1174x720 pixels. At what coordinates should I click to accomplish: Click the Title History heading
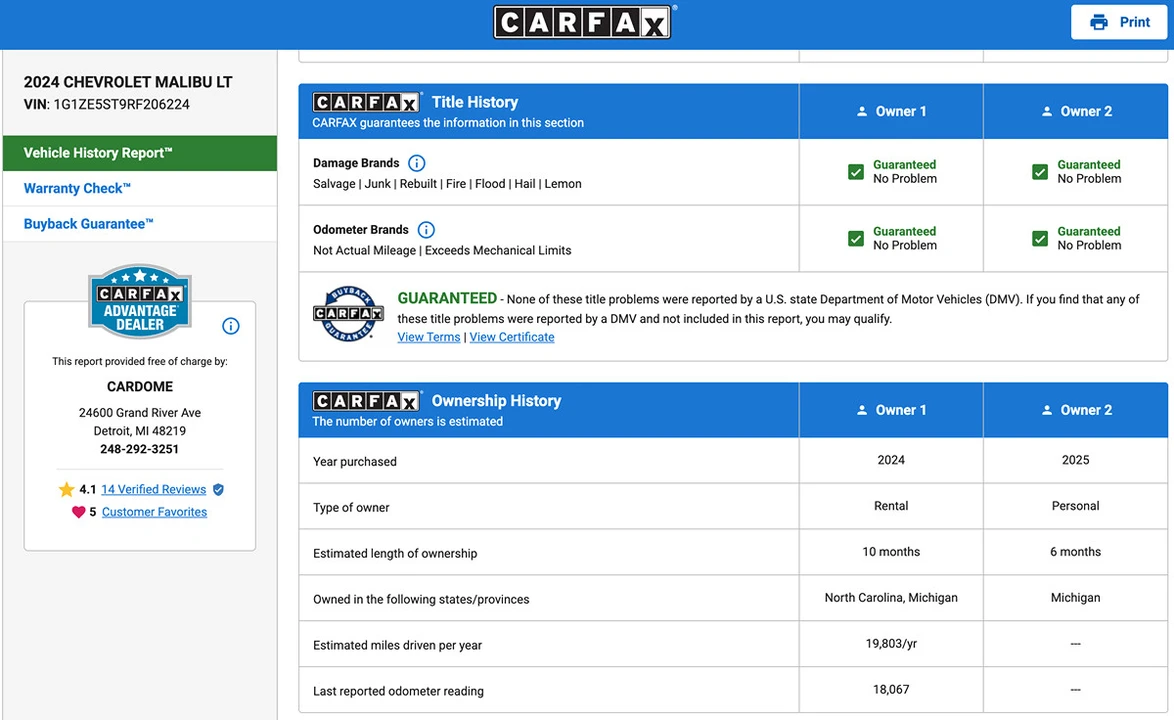475,102
